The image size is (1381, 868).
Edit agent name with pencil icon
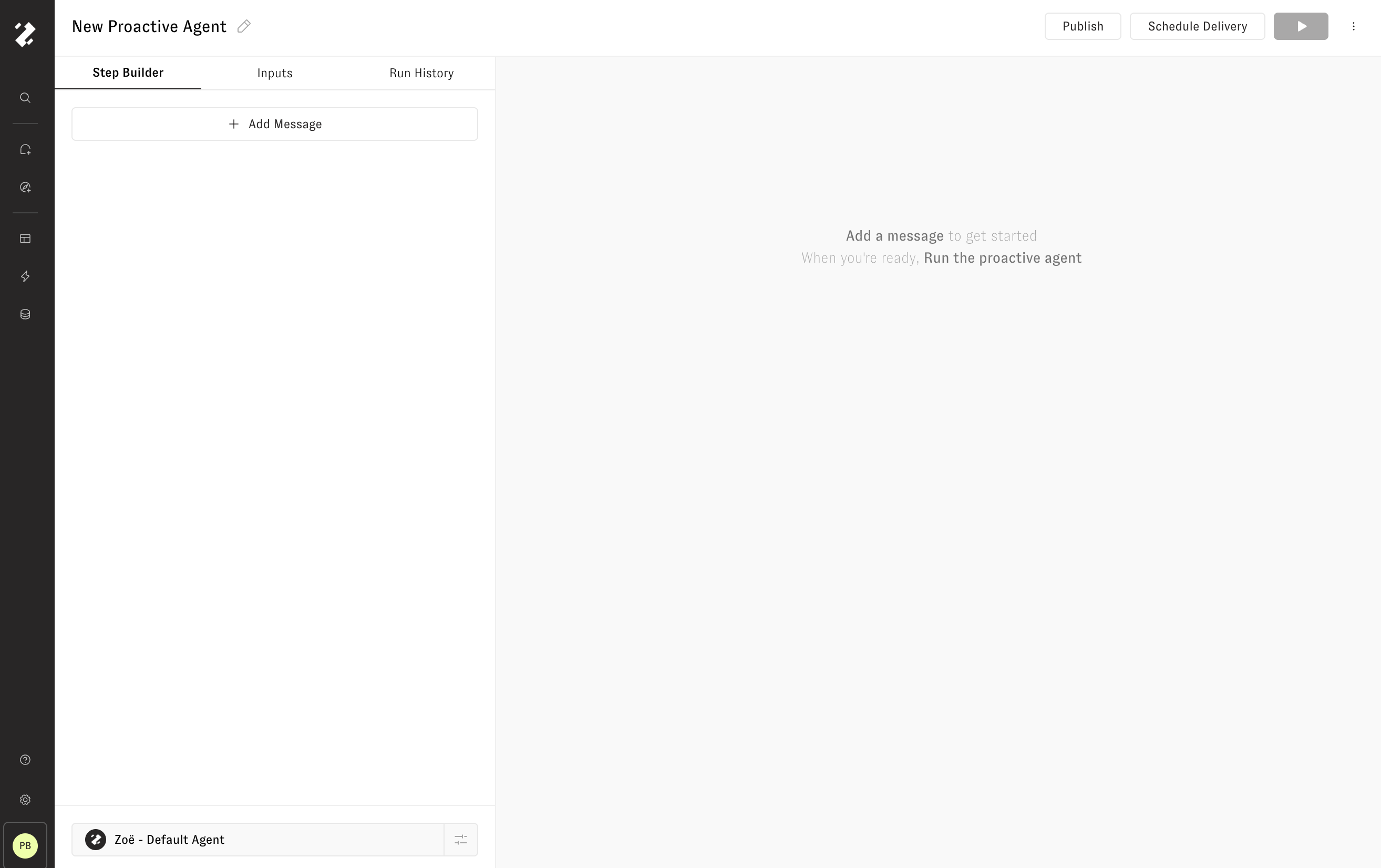244,26
